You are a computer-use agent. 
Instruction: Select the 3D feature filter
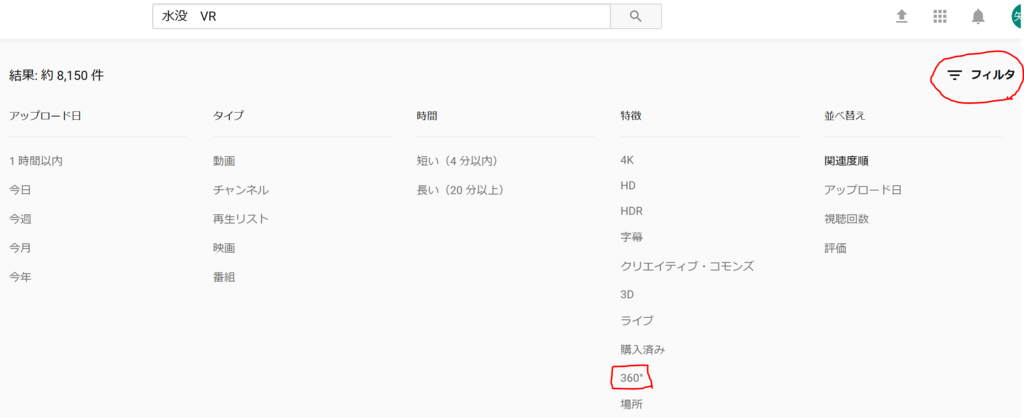point(627,295)
